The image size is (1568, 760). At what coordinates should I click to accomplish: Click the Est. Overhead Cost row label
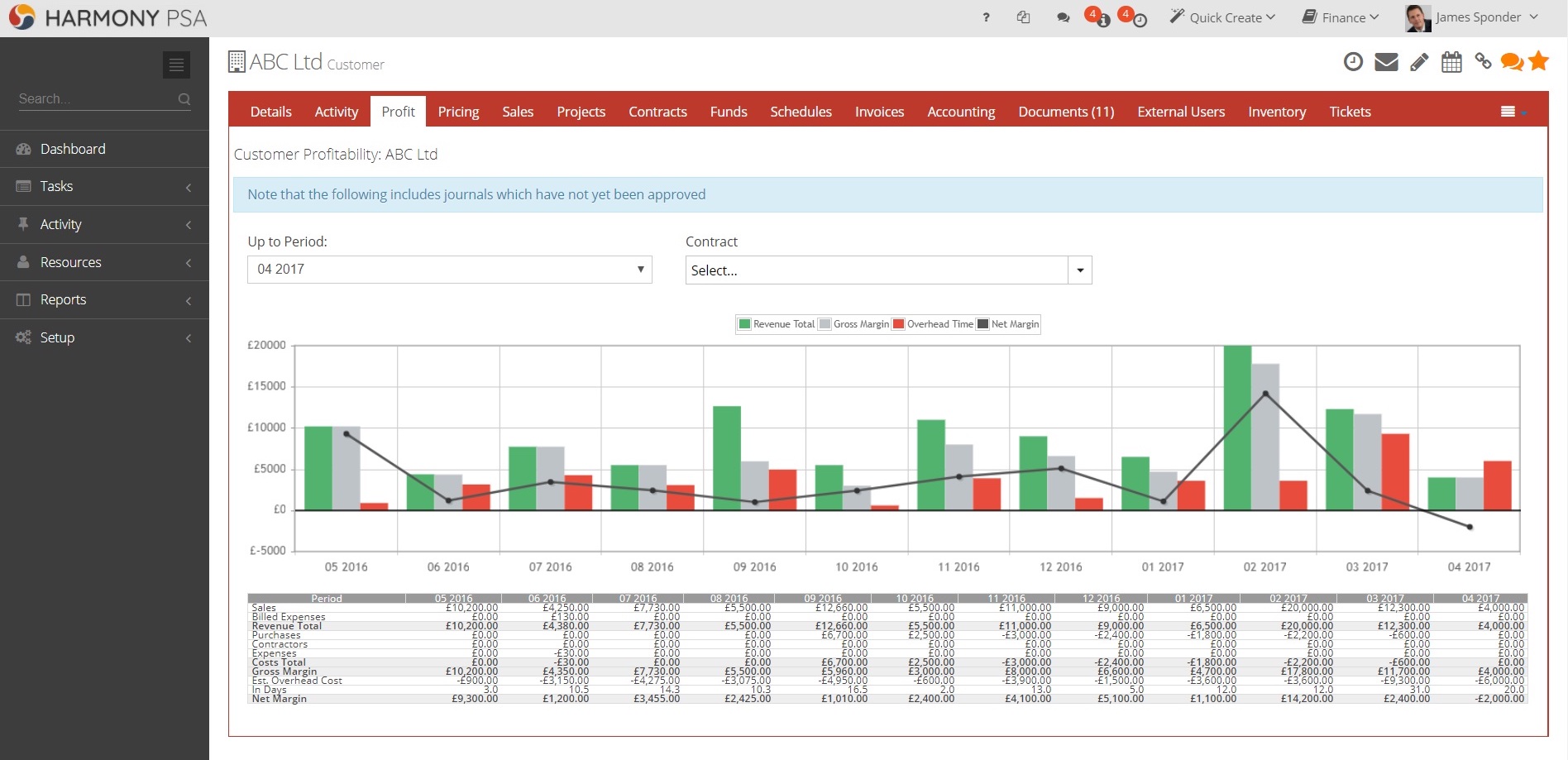[x=297, y=681]
